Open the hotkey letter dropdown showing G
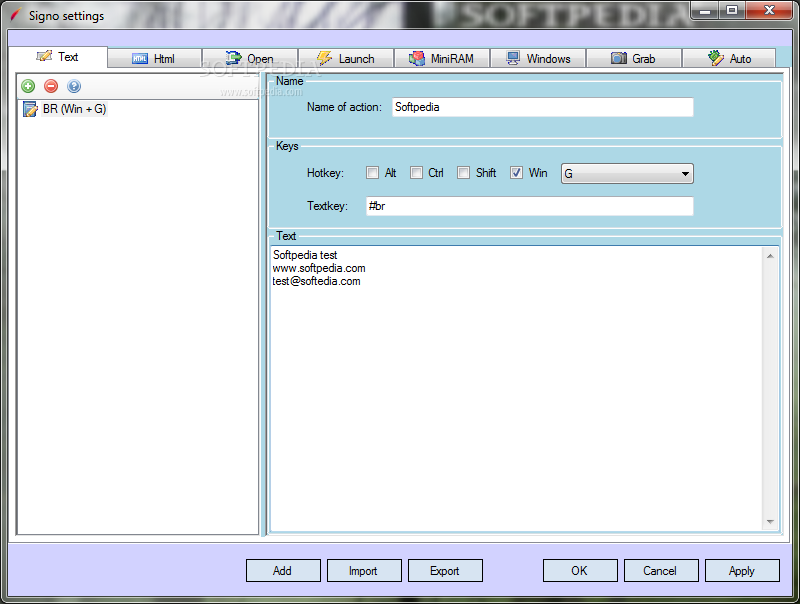This screenshot has height=604, width=800. (x=627, y=173)
